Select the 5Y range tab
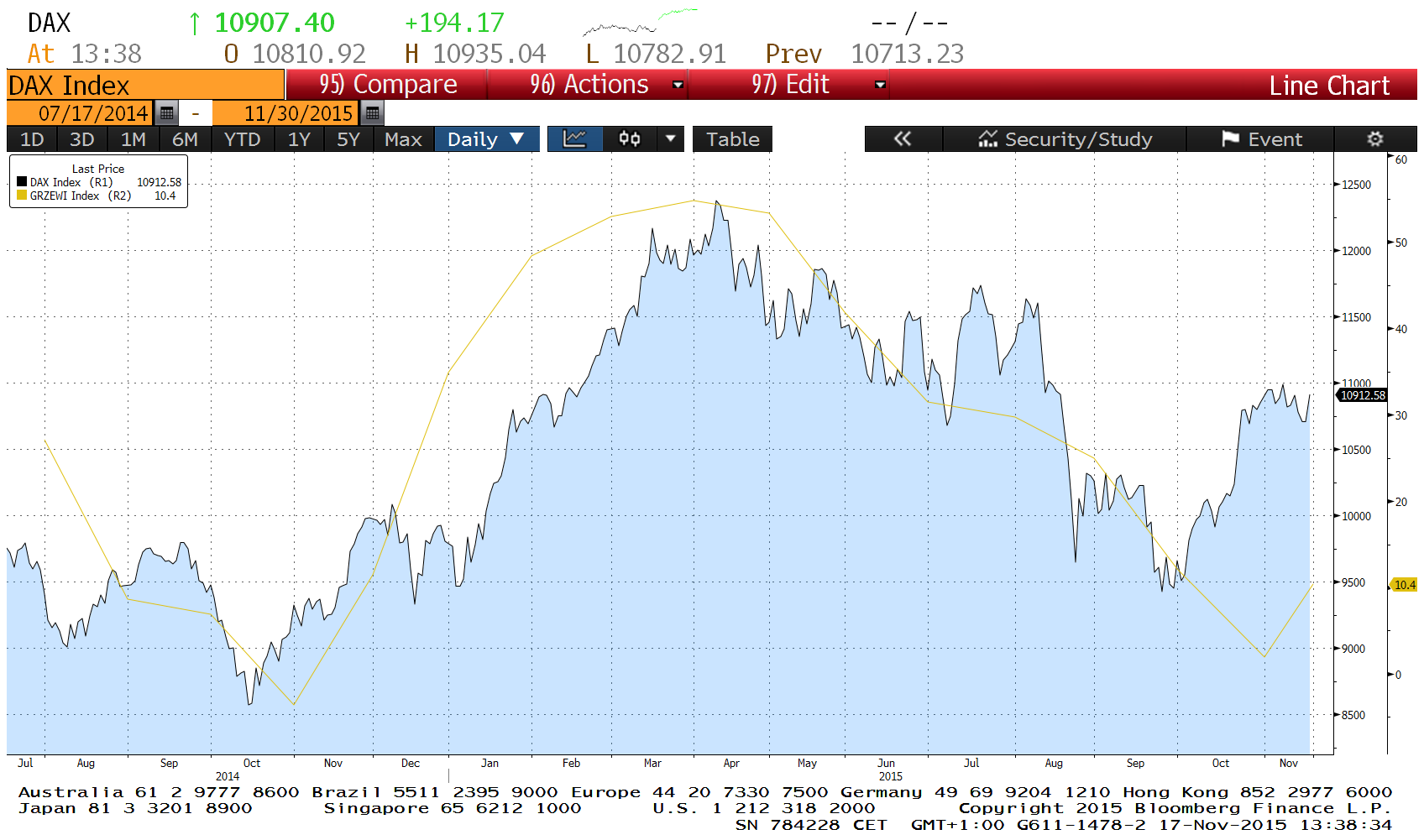The height and width of the screenshot is (840, 1424). pyautogui.click(x=348, y=139)
